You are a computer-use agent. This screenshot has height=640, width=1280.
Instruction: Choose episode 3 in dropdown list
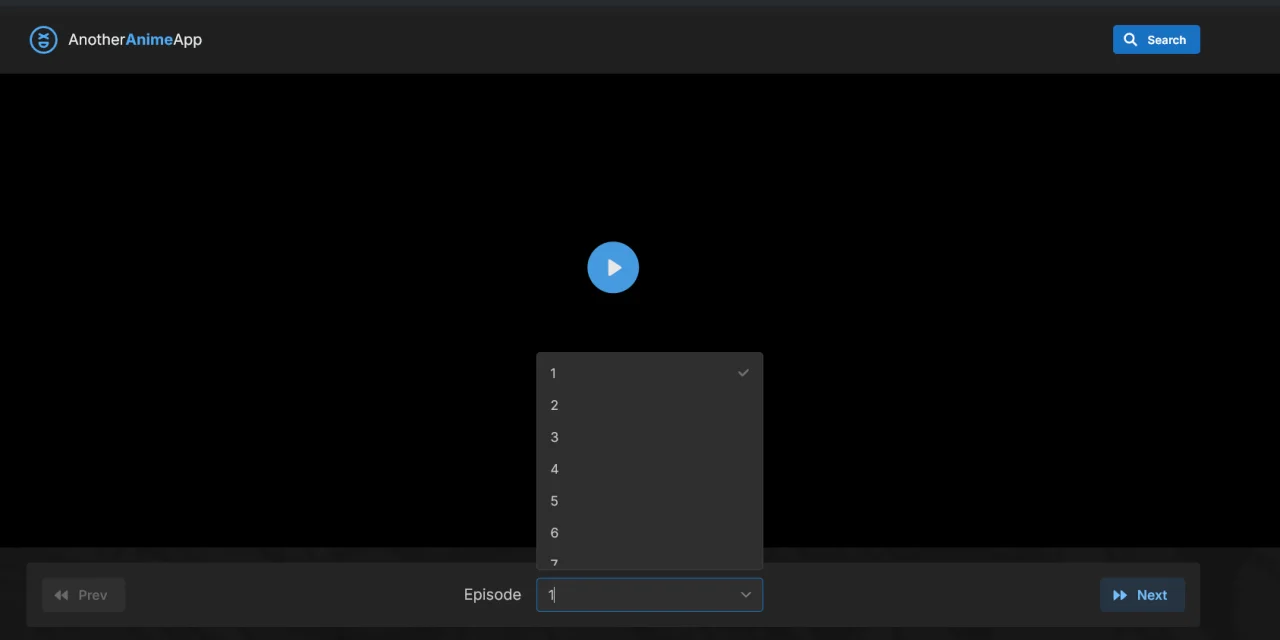[650, 437]
